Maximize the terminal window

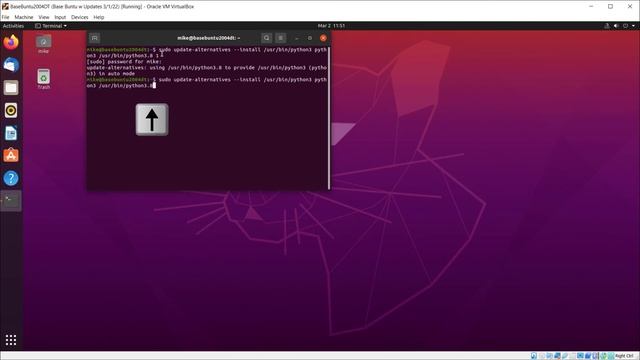310,38
